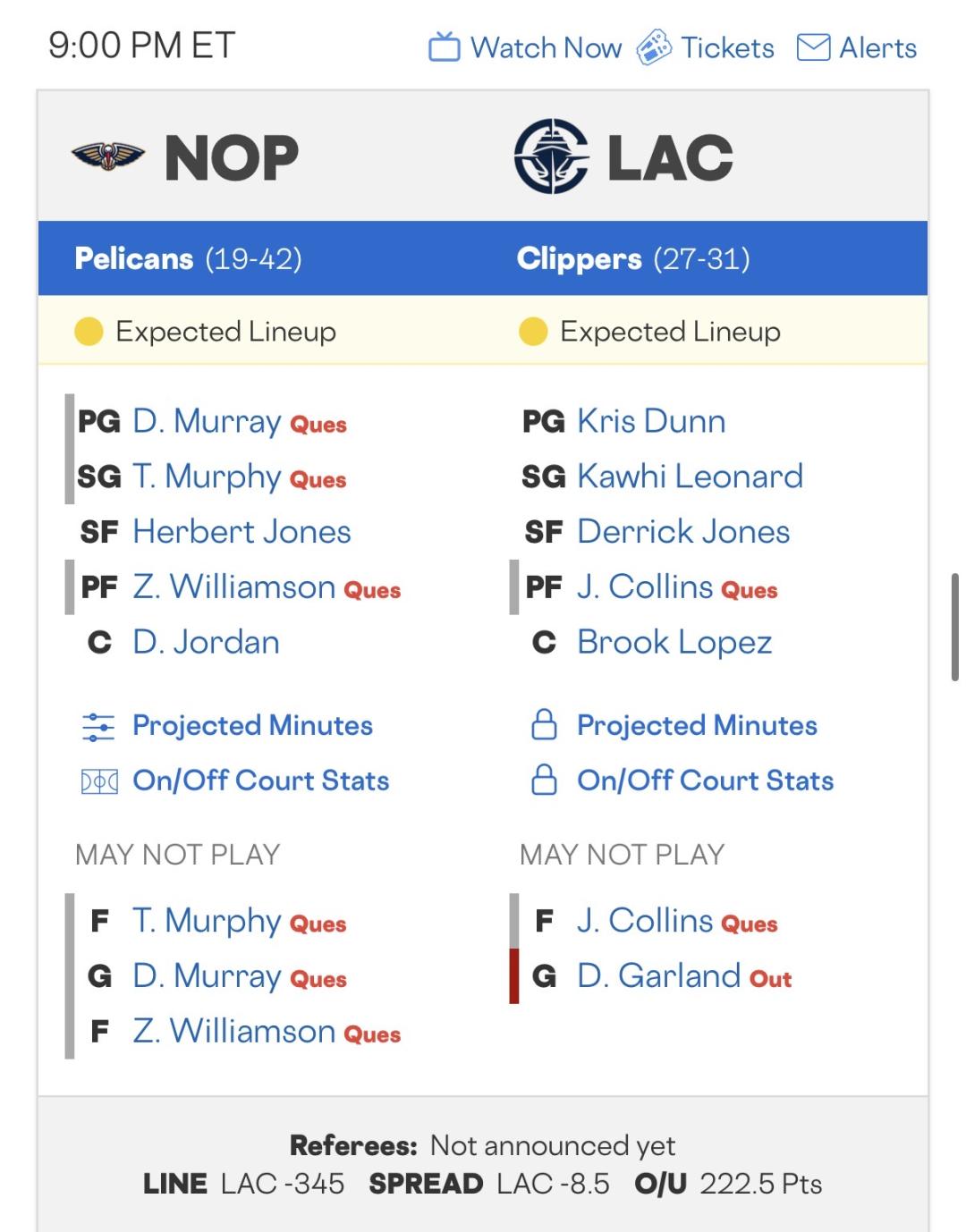Click Pelicans Projected Minutes sliders icon

(x=98, y=726)
